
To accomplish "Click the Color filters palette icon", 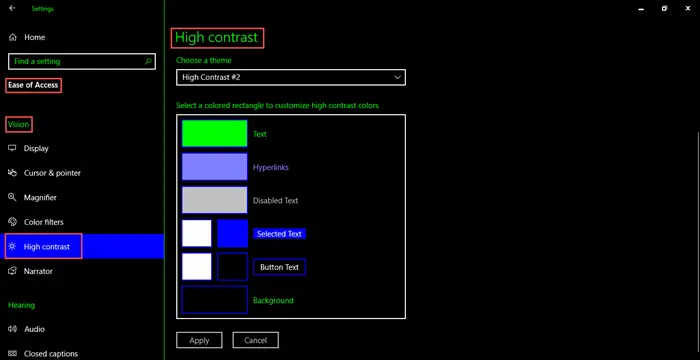I will pyautogui.click(x=12, y=222).
